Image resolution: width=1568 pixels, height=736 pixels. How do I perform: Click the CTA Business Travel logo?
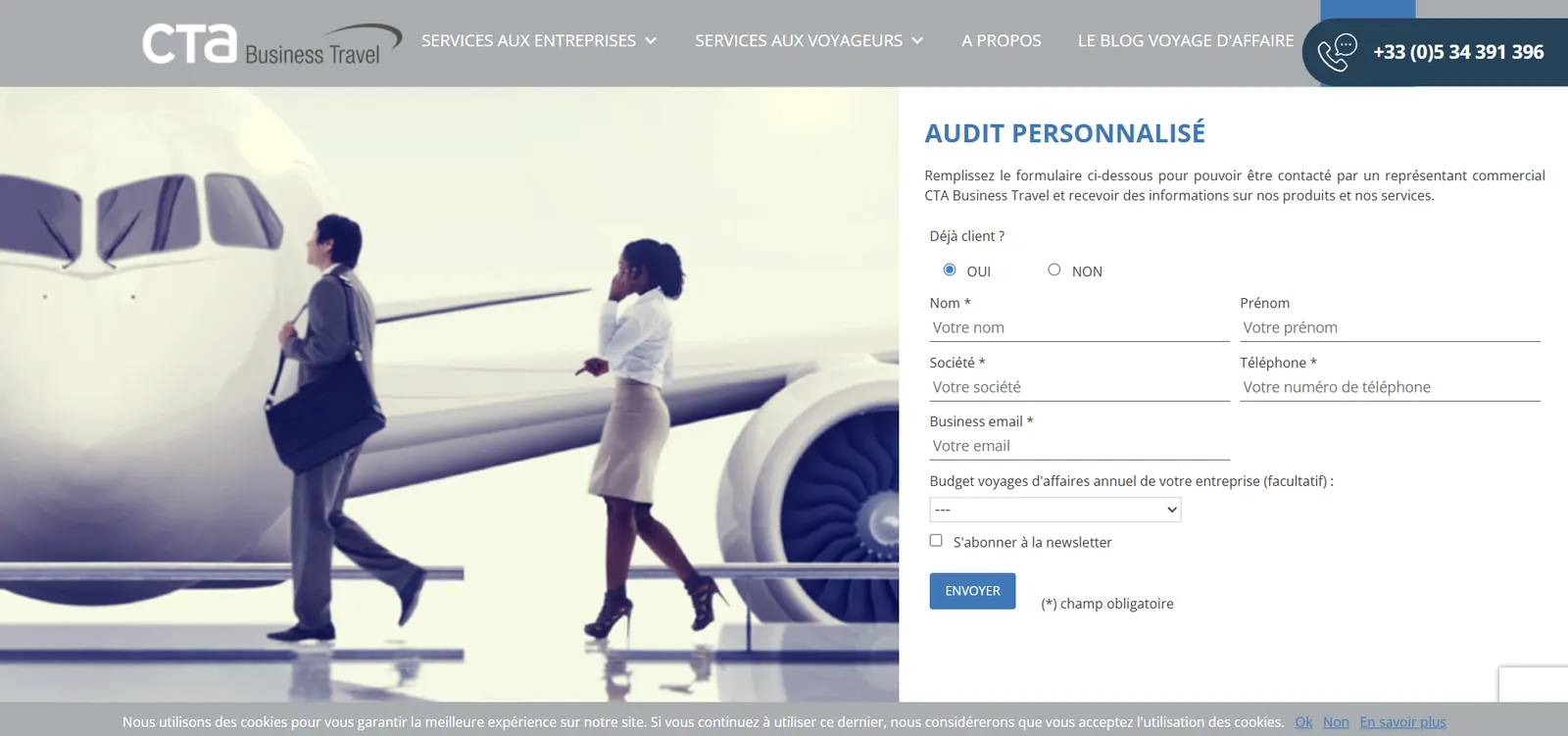point(271,44)
